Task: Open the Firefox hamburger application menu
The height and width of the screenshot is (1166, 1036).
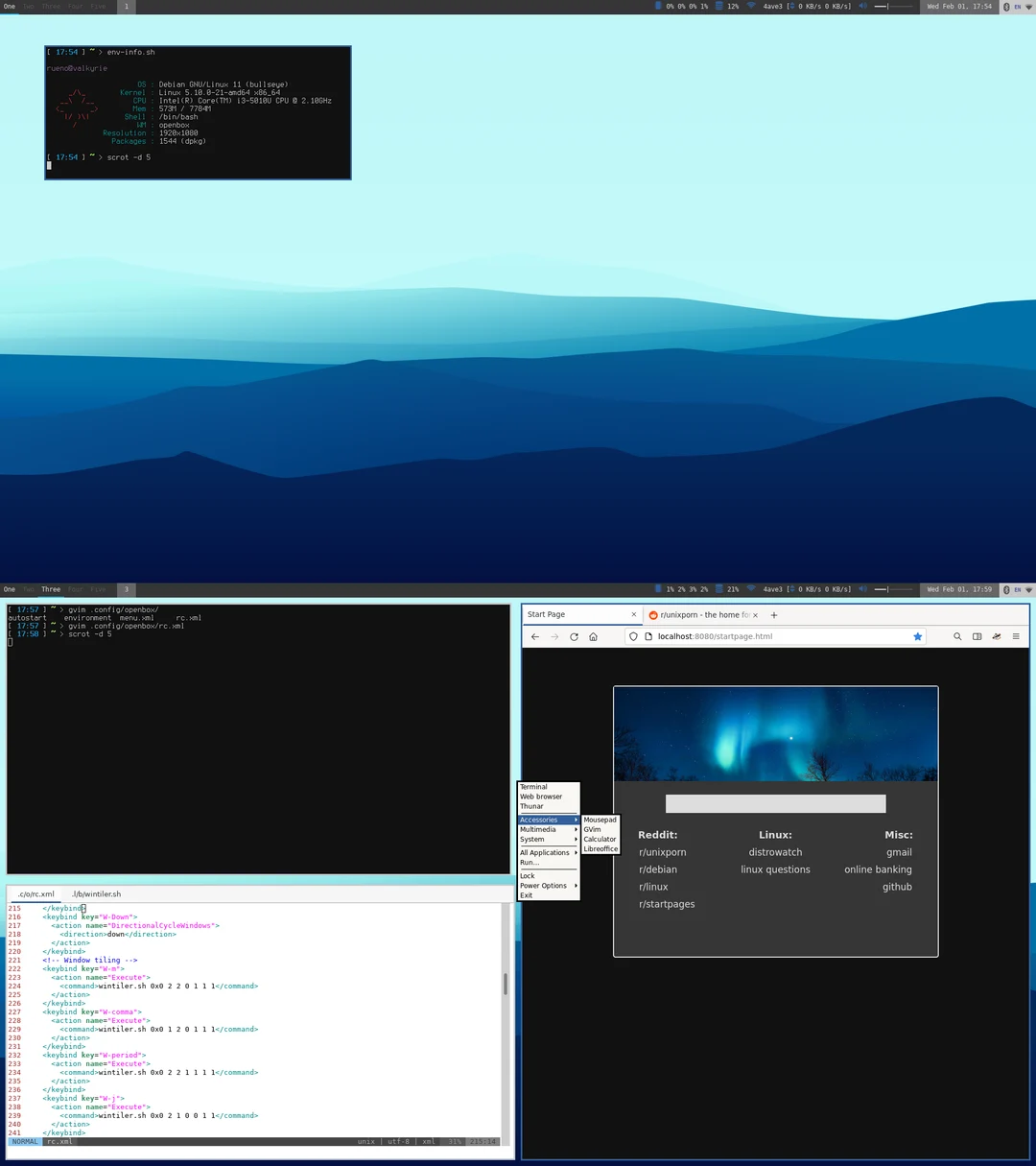Action: [1016, 636]
